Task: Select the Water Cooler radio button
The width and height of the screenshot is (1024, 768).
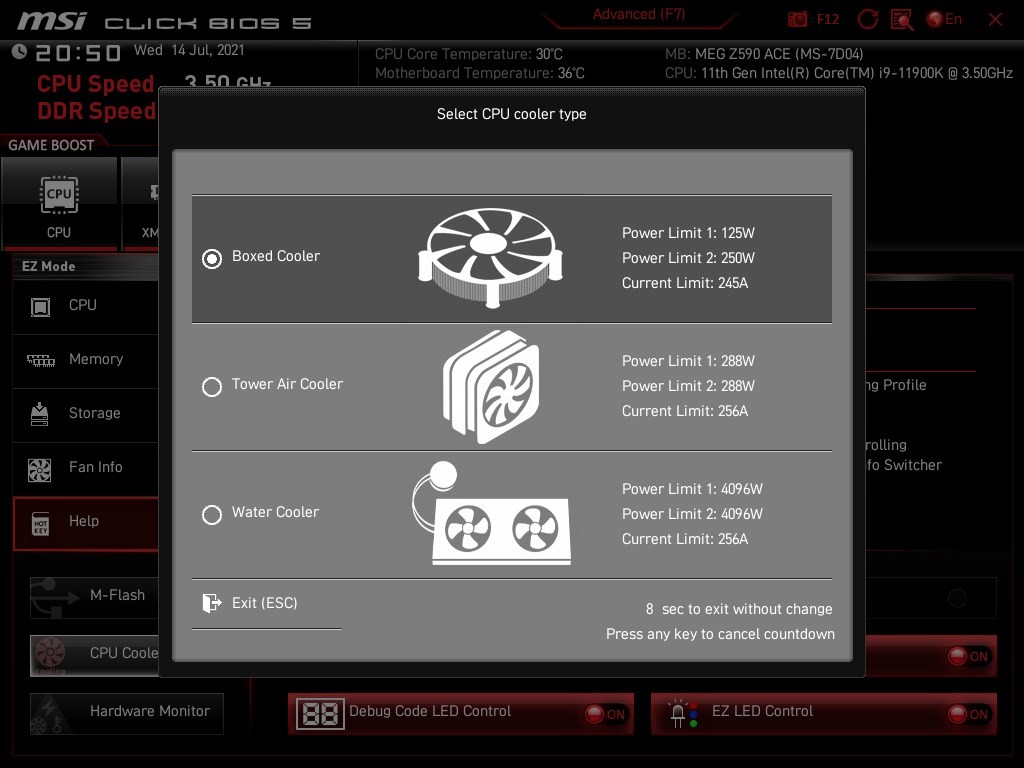Action: coord(212,515)
